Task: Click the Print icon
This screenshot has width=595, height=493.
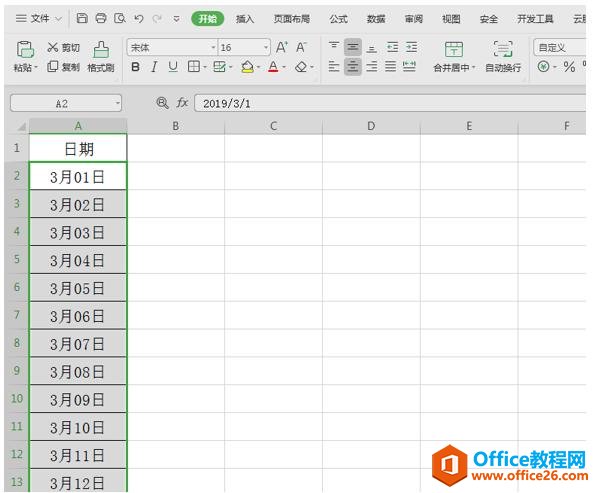Action: tap(101, 18)
